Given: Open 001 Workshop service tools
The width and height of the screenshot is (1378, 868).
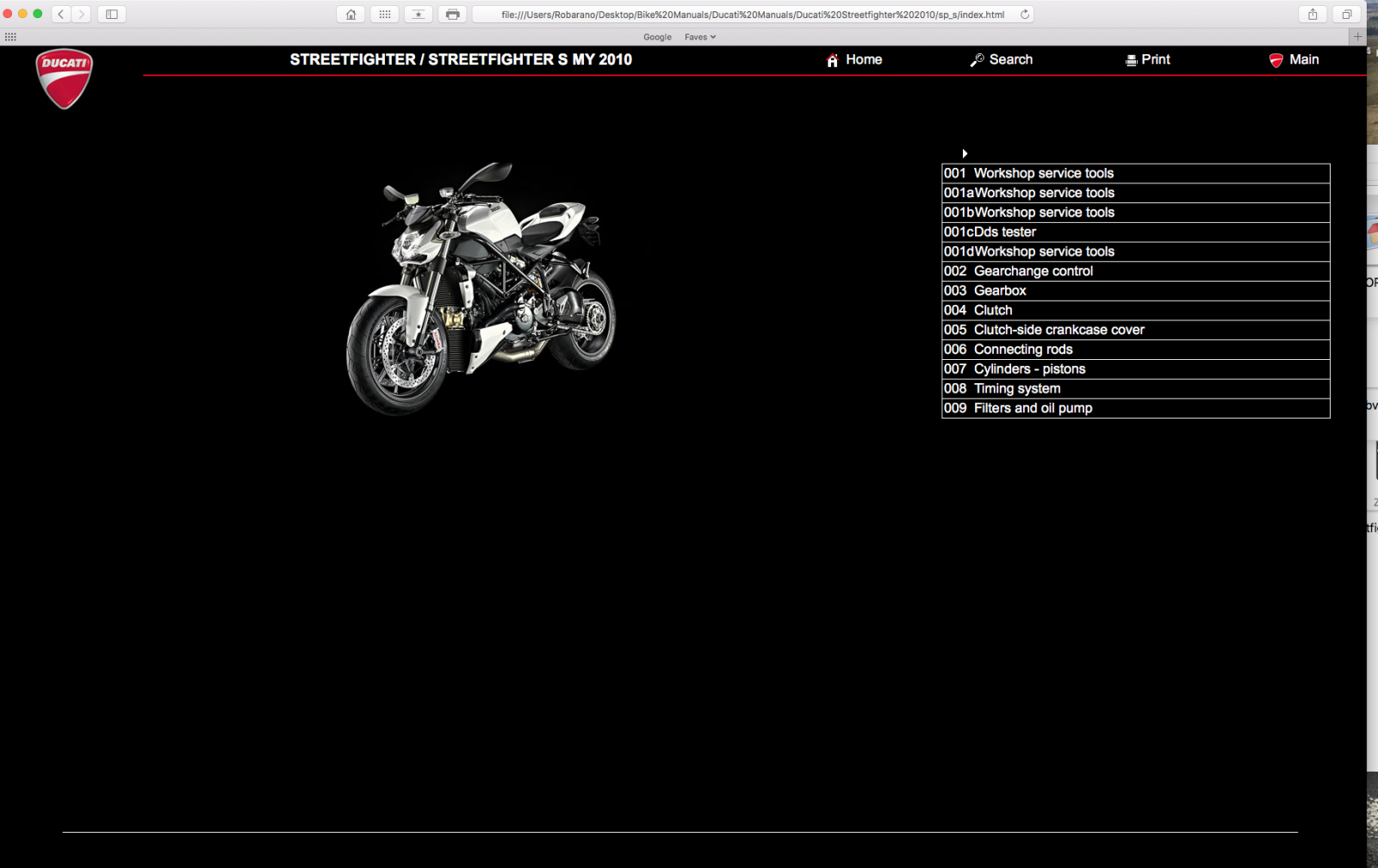Looking at the screenshot, I should click(x=1136, y=173).
